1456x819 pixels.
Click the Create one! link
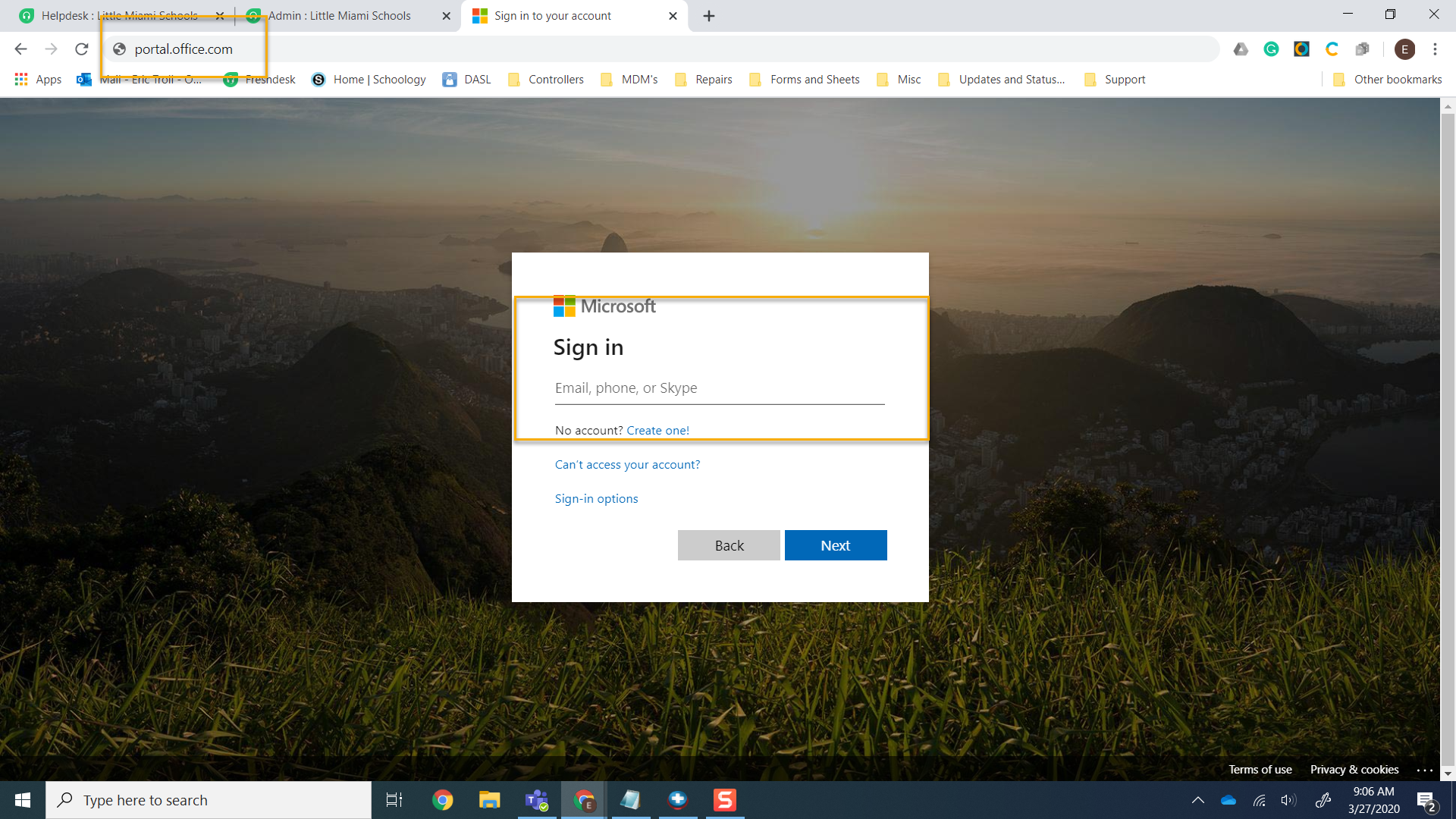point(657,430)
